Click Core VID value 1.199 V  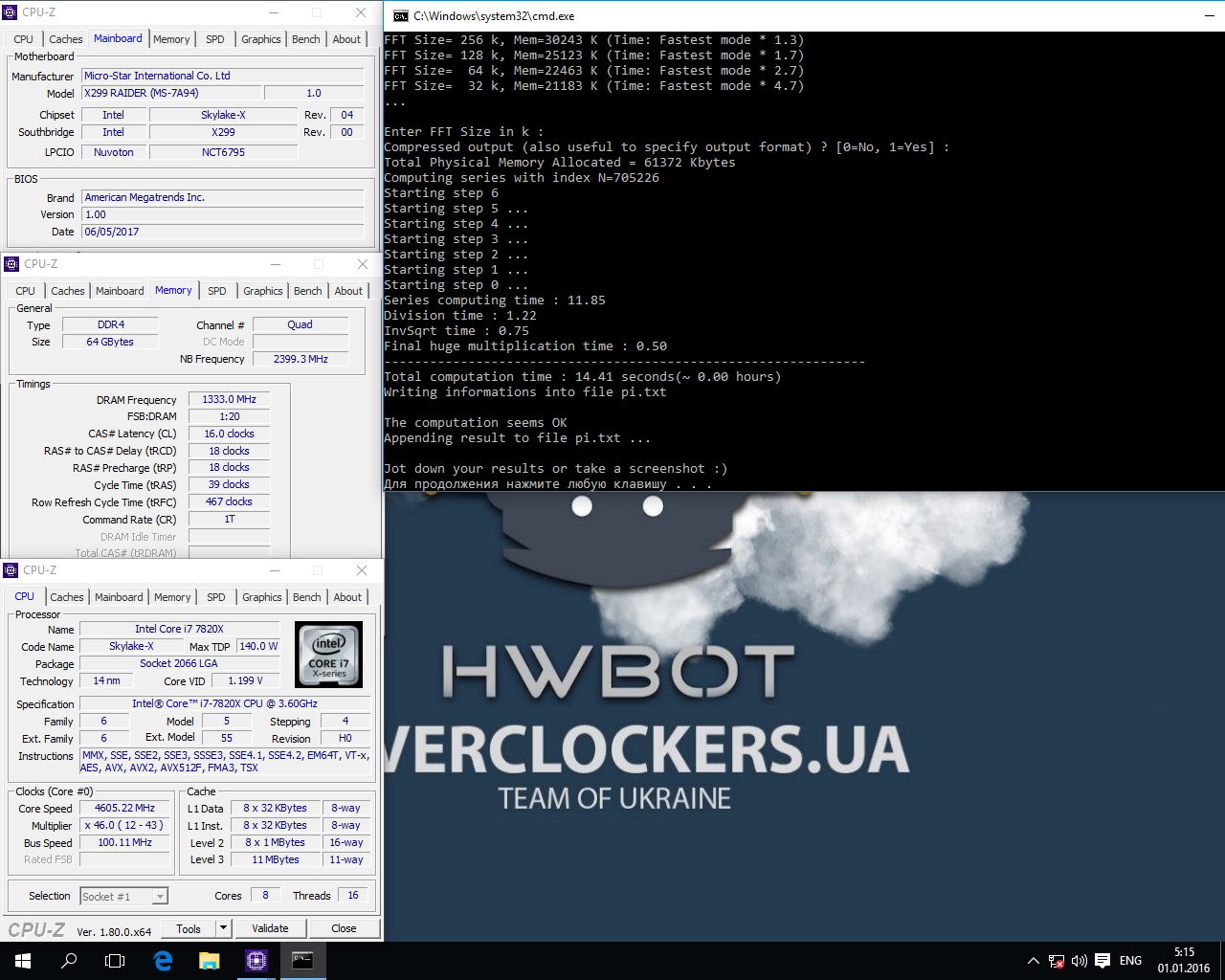click(245, 680)
